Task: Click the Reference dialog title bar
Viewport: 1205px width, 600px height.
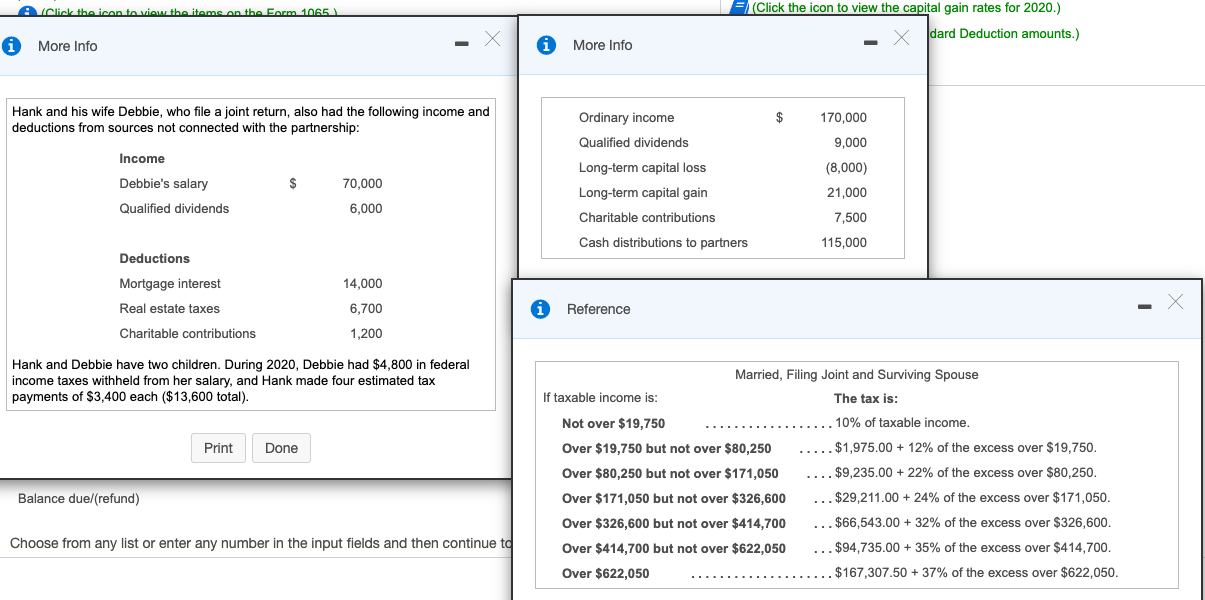Action: [x=700, y=310]
